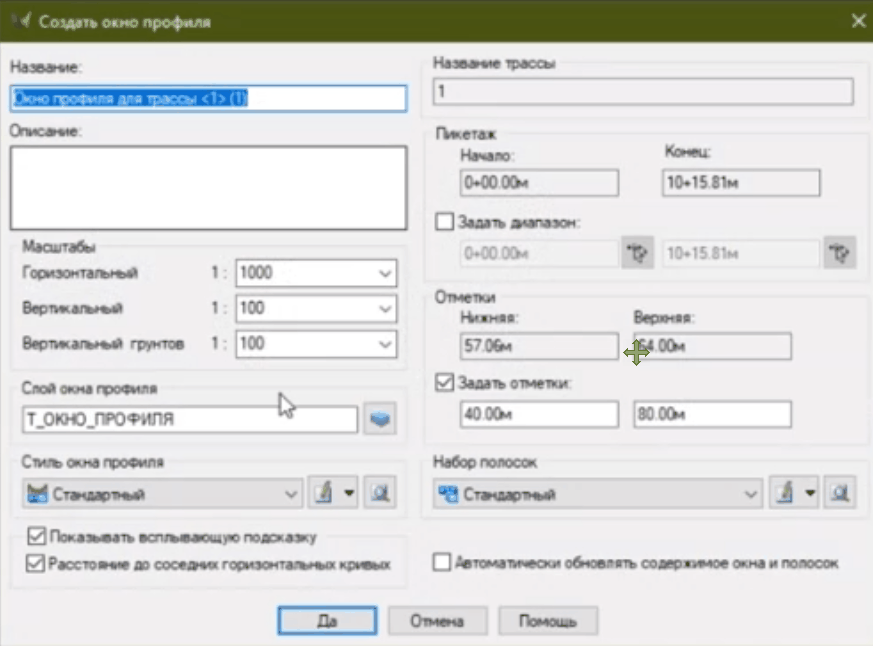Pick end station from drawing icon
The height and width of the screenshot is (646, 873).
pos(839,254)
